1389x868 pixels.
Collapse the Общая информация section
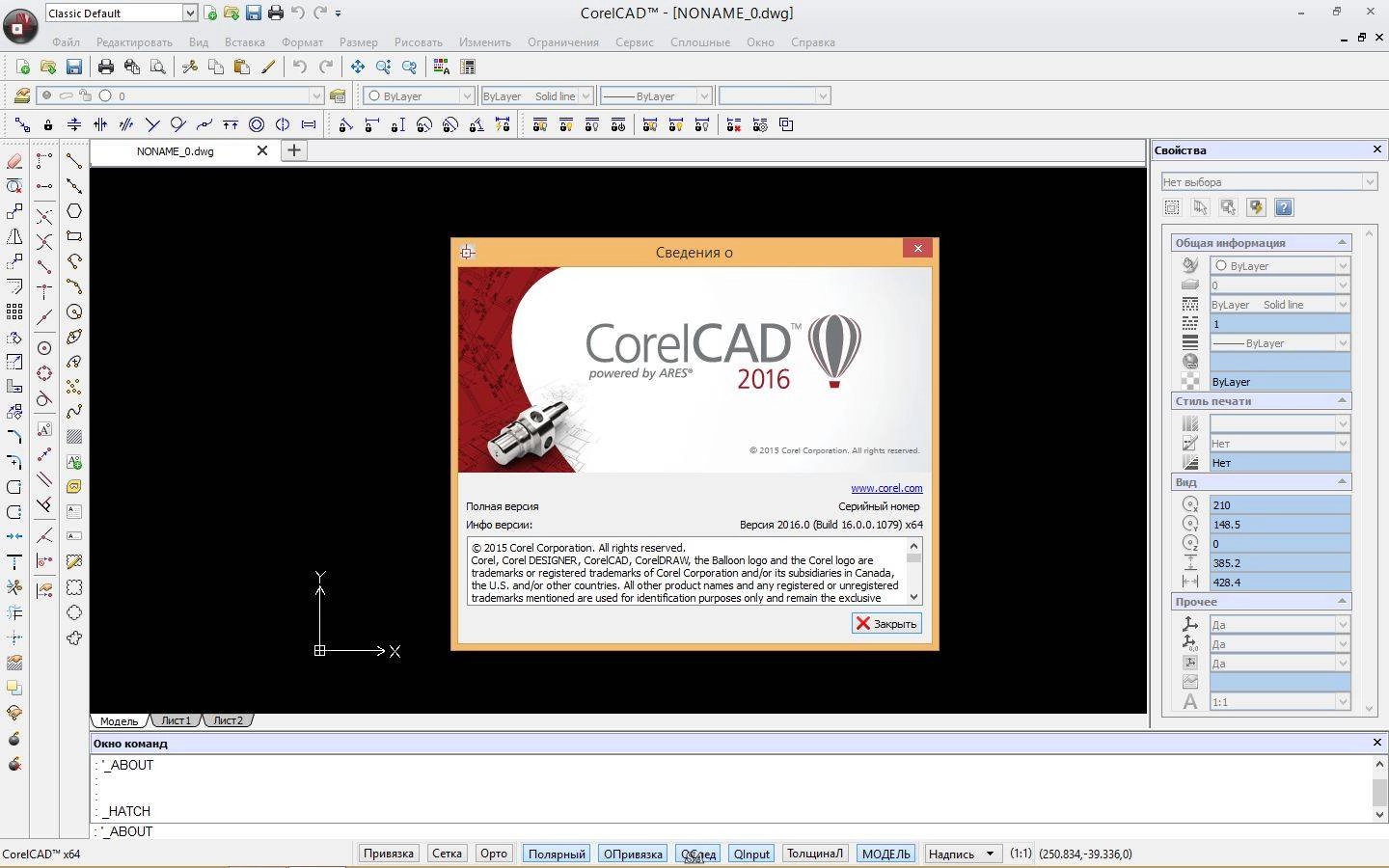click(x=1342, y=242)
